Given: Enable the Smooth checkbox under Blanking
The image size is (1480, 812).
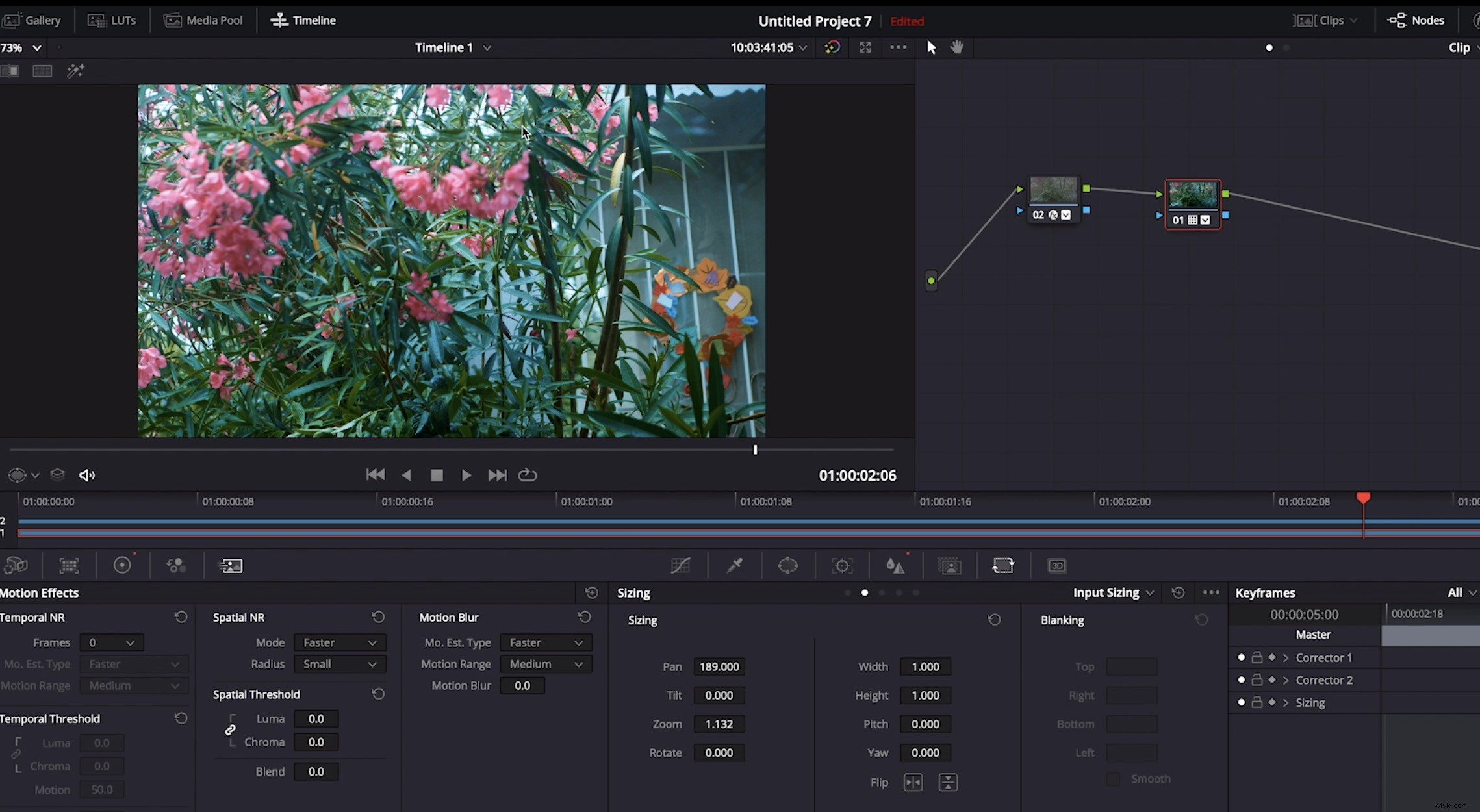Looking at the screenshot, I should point(1113,778).
